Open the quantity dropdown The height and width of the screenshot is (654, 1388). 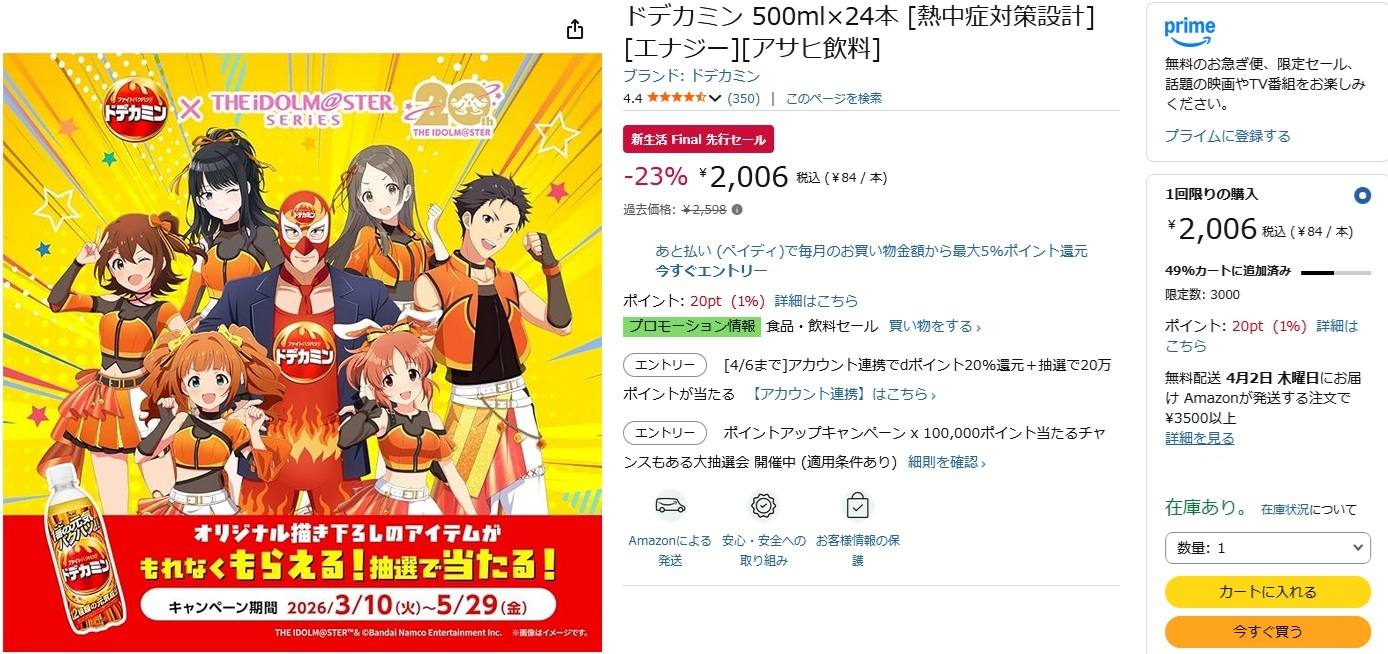pos(1267,548)
